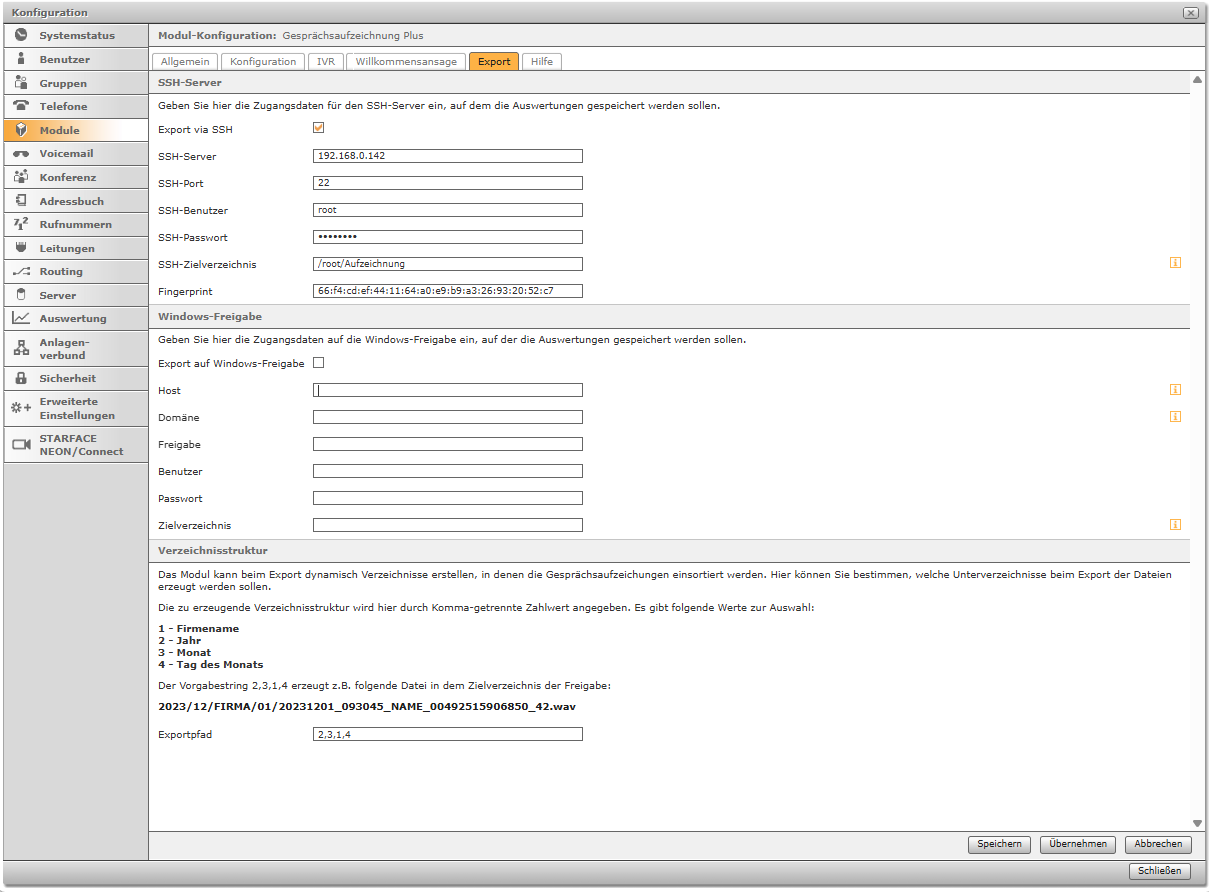Click the SSH-Zielverzeichnis input field

tap(448, 264)
